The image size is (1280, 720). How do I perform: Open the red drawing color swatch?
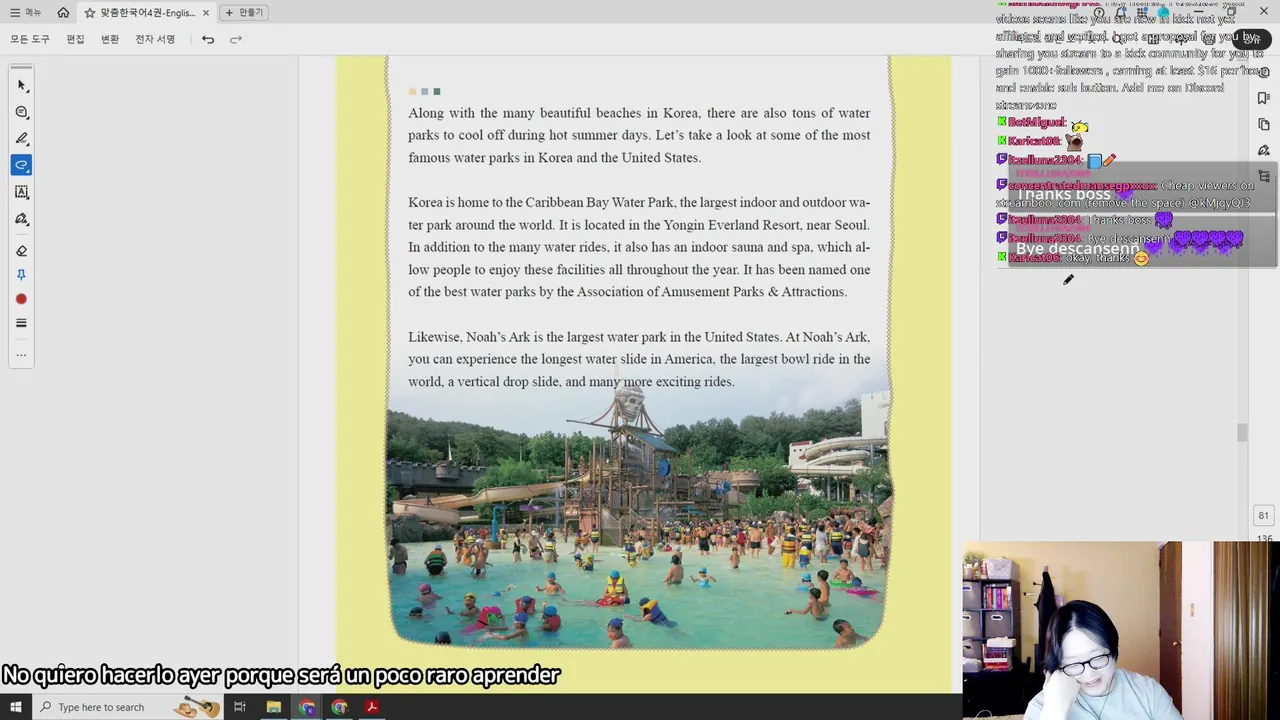[x=21, y=299]
